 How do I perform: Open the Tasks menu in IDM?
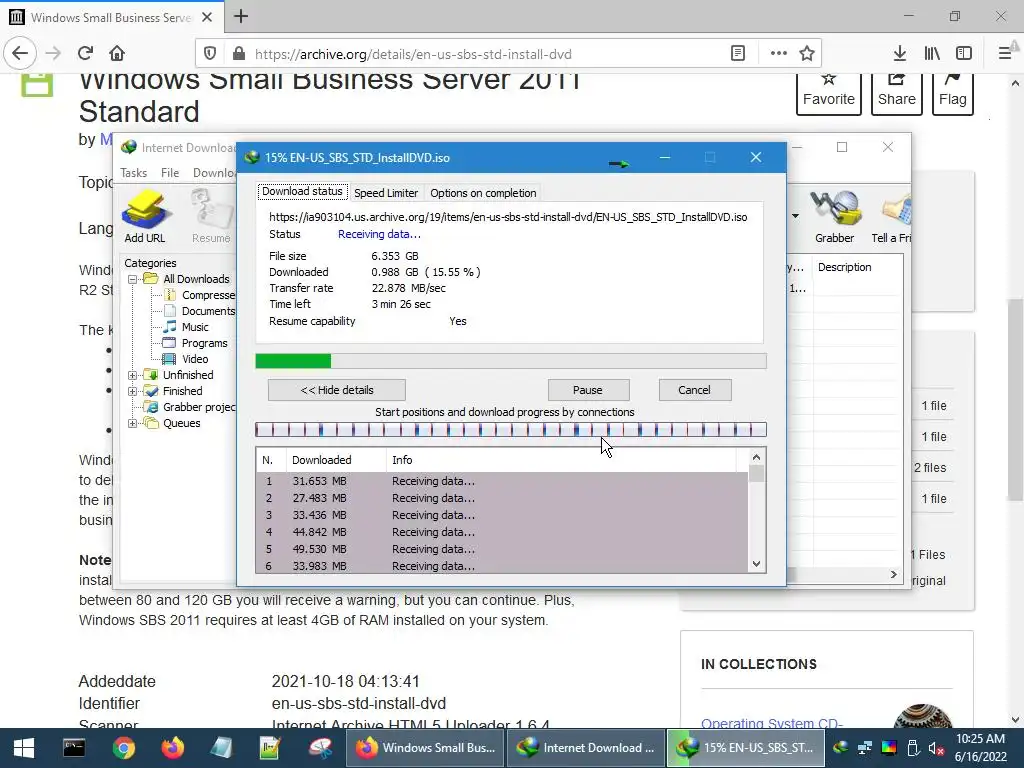pyautogui.click(x=133, y=172)
